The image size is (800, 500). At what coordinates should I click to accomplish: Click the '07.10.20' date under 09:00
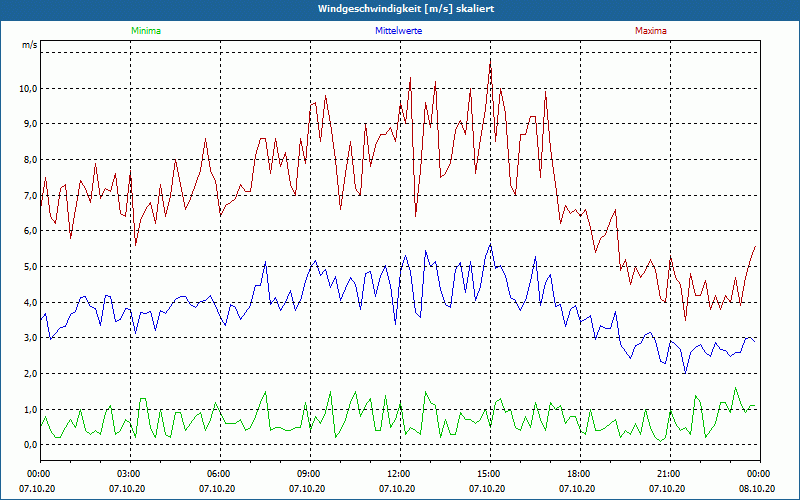pyautogui.click(x=307, y=489)
